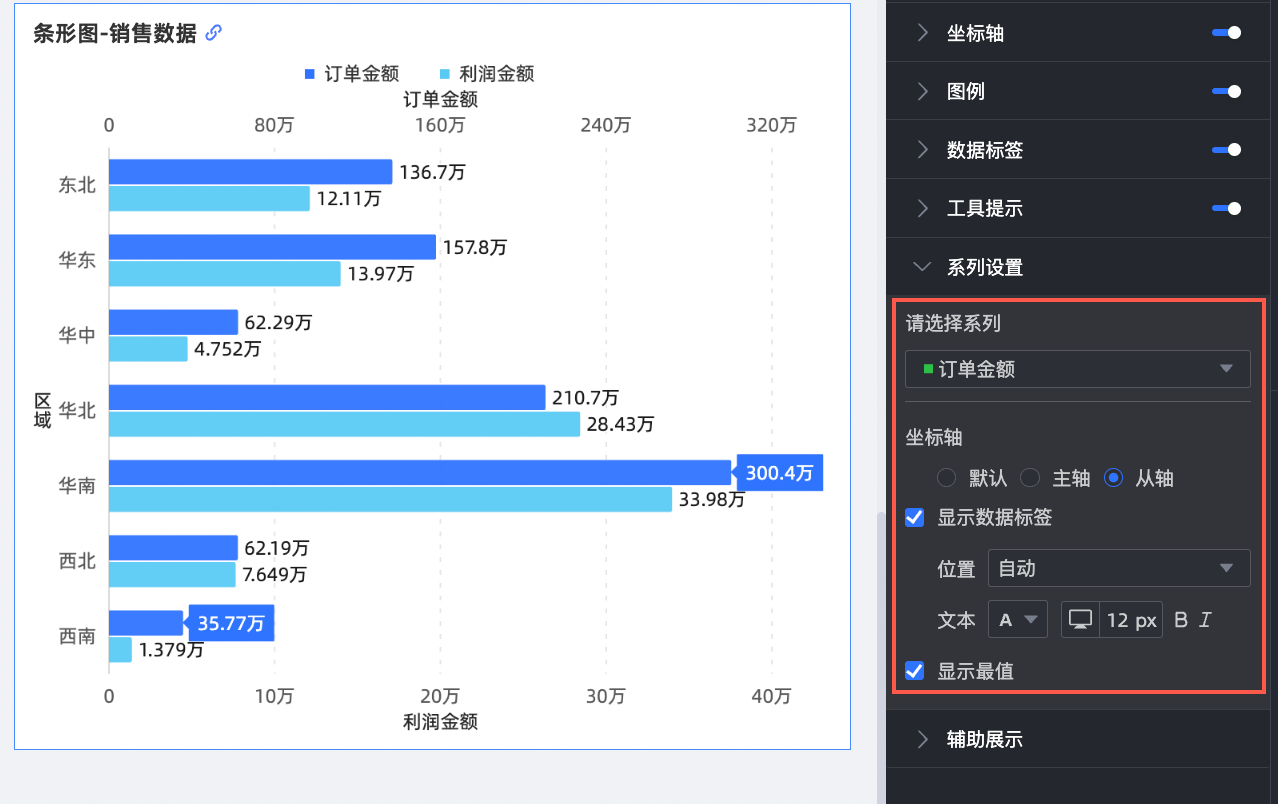Toggle the 坐标轴 switch off
Image resolution: width=1278 pixels, height=804 pixels.
coord(1226,33)
